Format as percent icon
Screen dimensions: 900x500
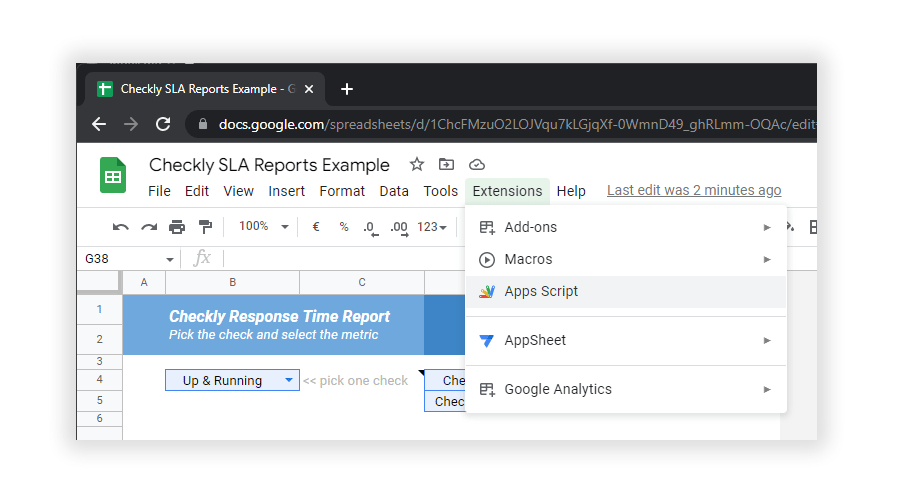pyautogui.click(x=344, y=227)
